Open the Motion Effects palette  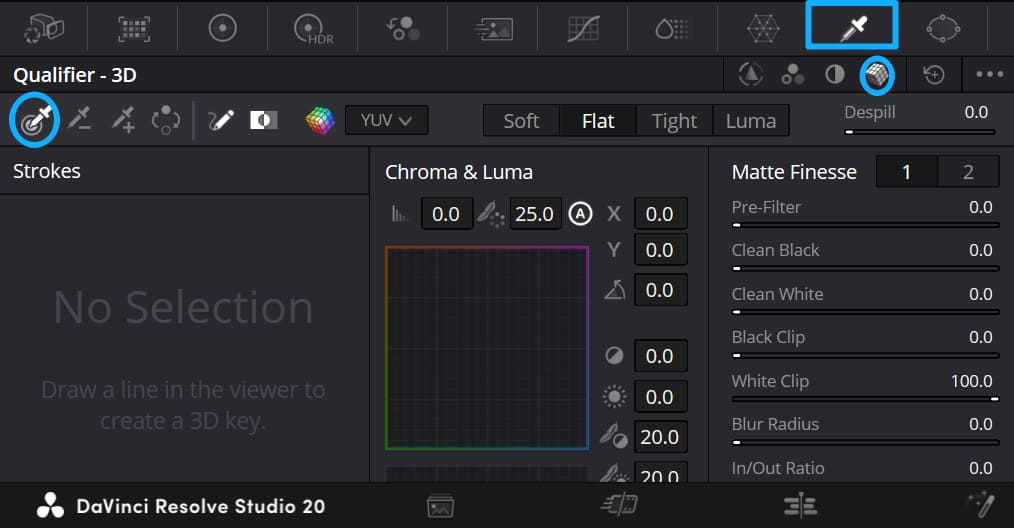click(x=493, y=29)
